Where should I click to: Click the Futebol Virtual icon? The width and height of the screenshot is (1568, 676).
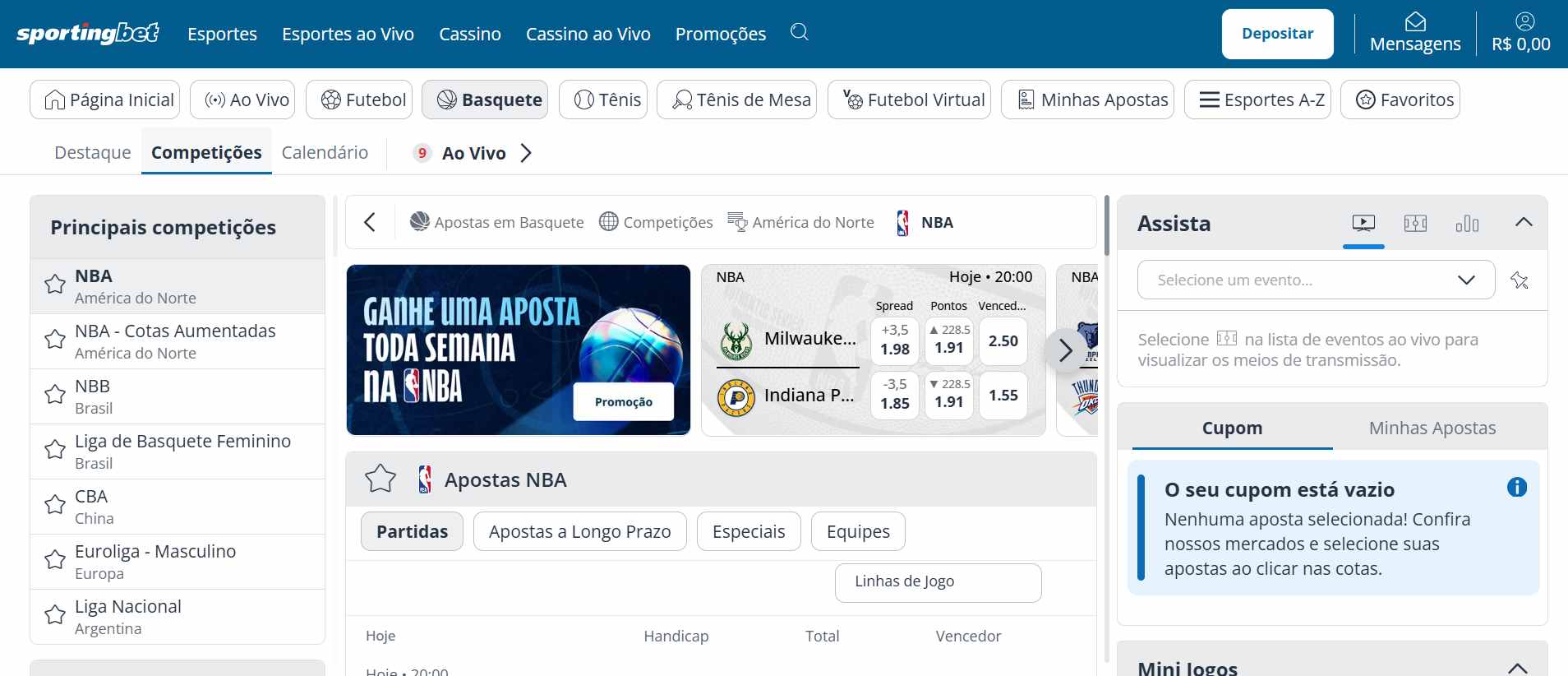coord(853,100)
